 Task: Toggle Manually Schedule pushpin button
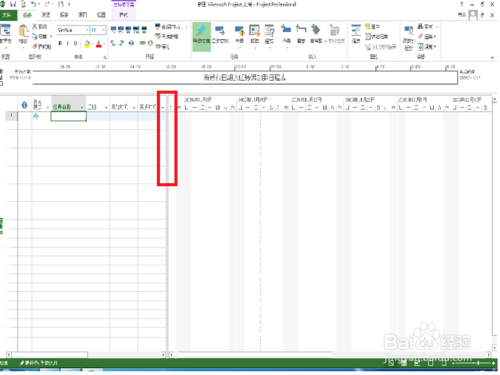coord(201,37)
